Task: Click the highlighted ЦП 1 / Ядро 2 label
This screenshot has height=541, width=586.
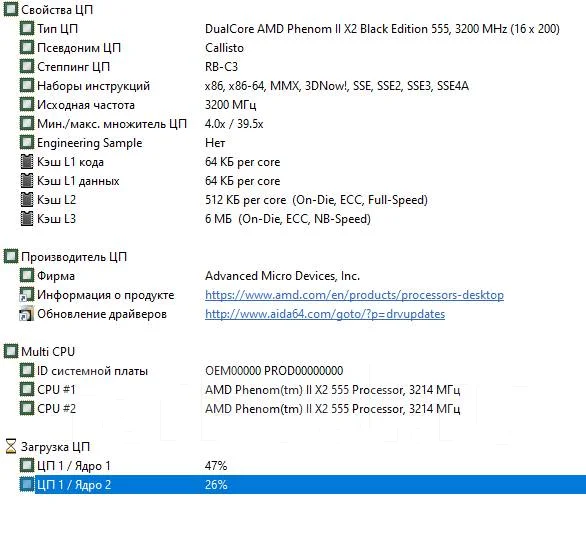Action: coord(74,485)
